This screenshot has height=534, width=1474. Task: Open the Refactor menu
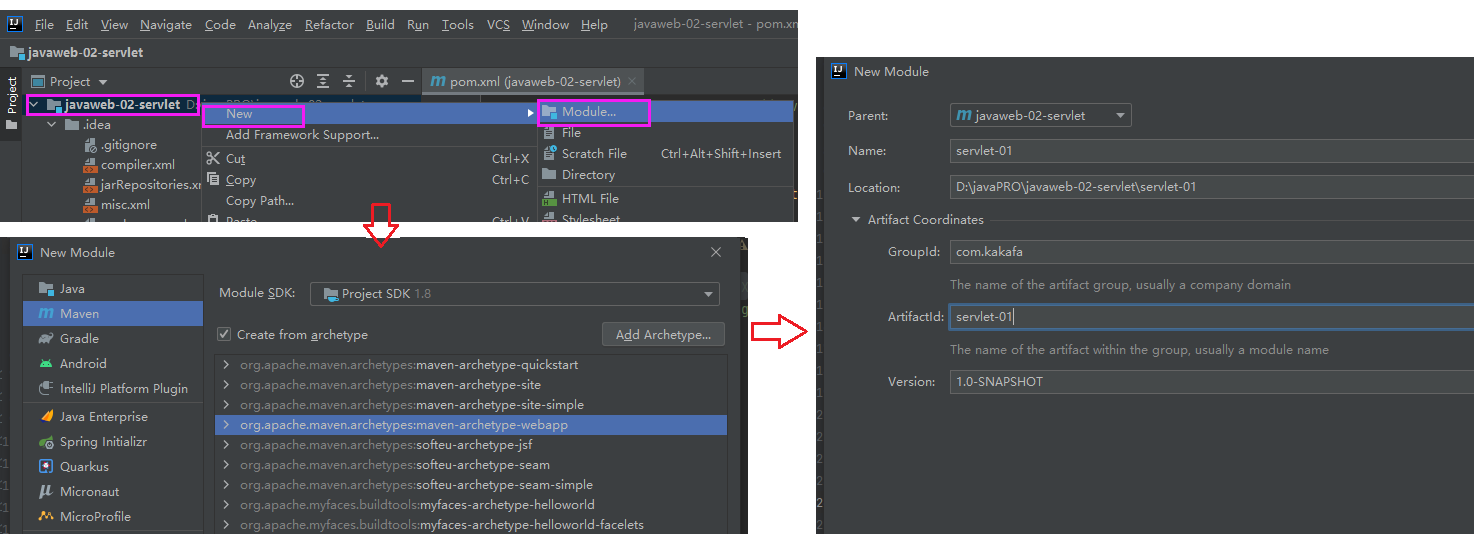[329, 24]
